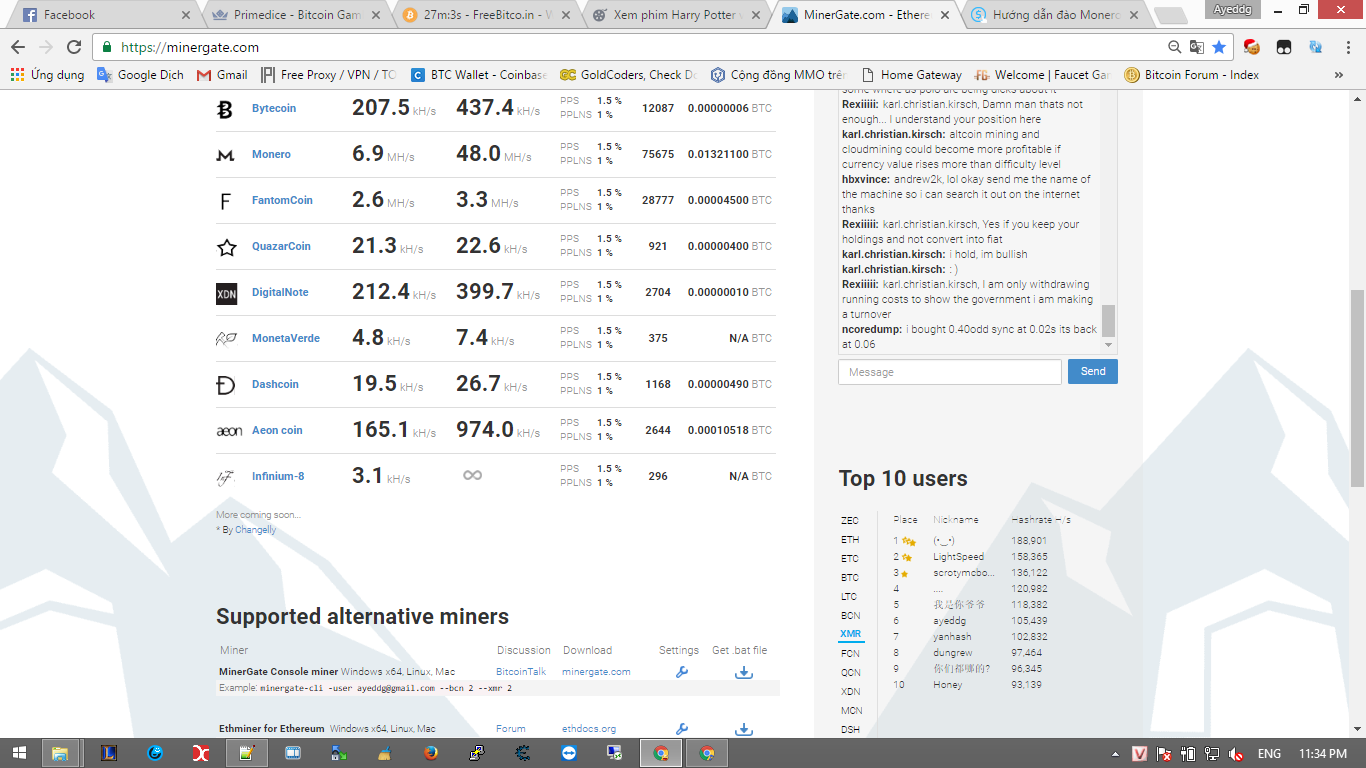Show hidden system tray icons
The width and height of the screenshot is (1366, 768).
click(1116, 754)
